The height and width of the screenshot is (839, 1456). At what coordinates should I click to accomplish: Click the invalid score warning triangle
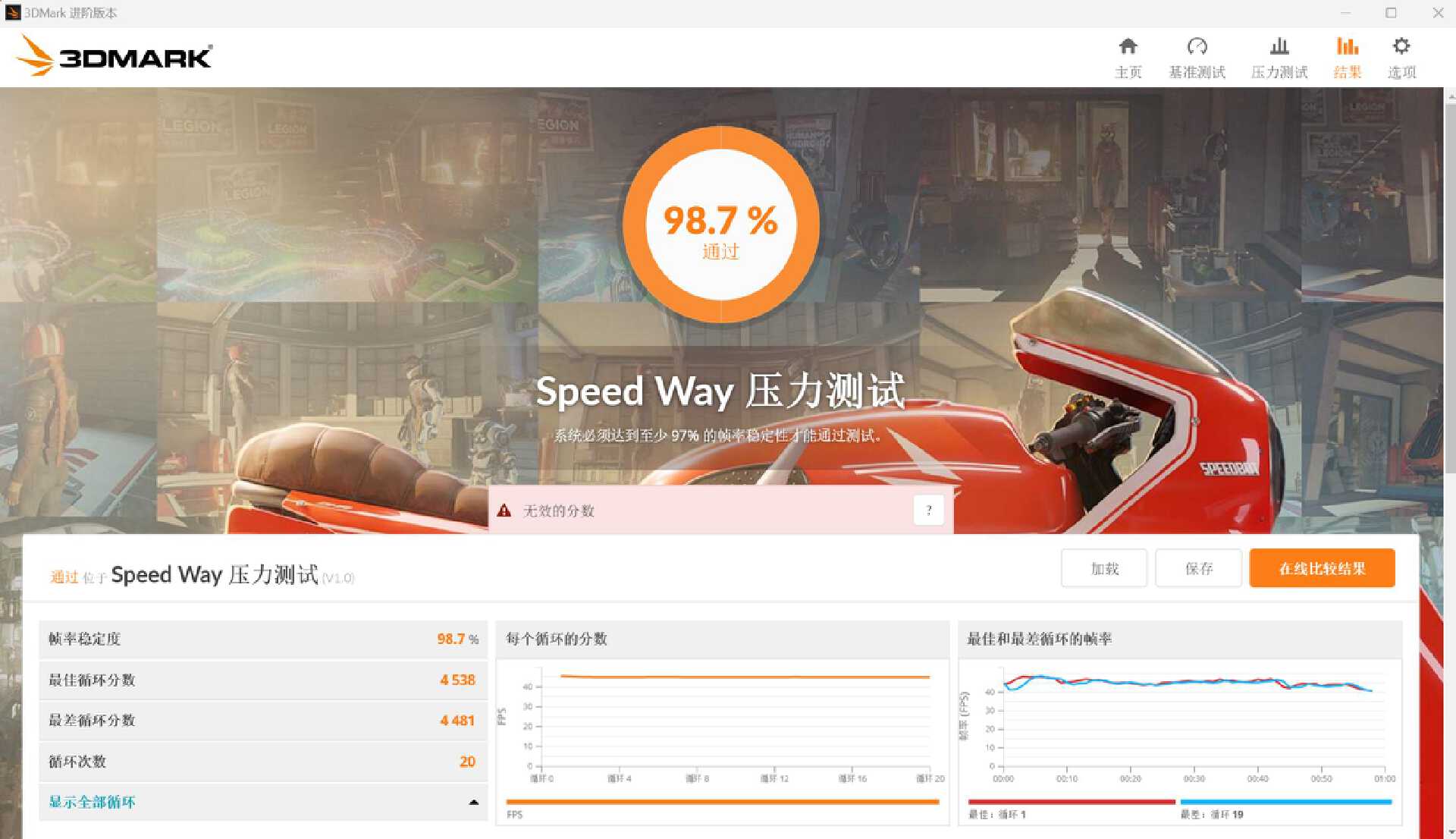pos(504,511)
